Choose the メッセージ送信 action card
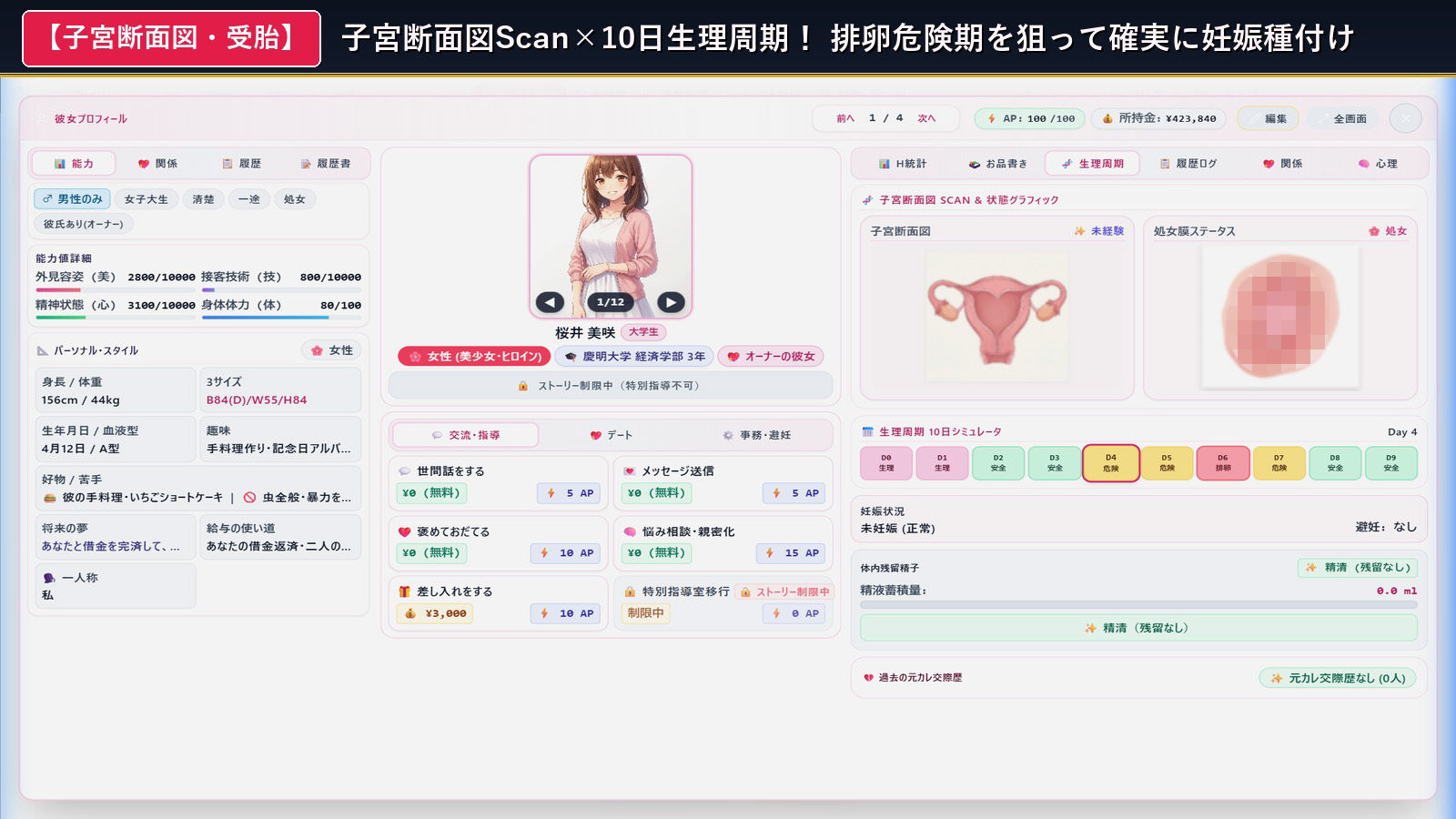The width and height of the screenshot is (1456, 819). pyautogui.click(x=723, y=483)
